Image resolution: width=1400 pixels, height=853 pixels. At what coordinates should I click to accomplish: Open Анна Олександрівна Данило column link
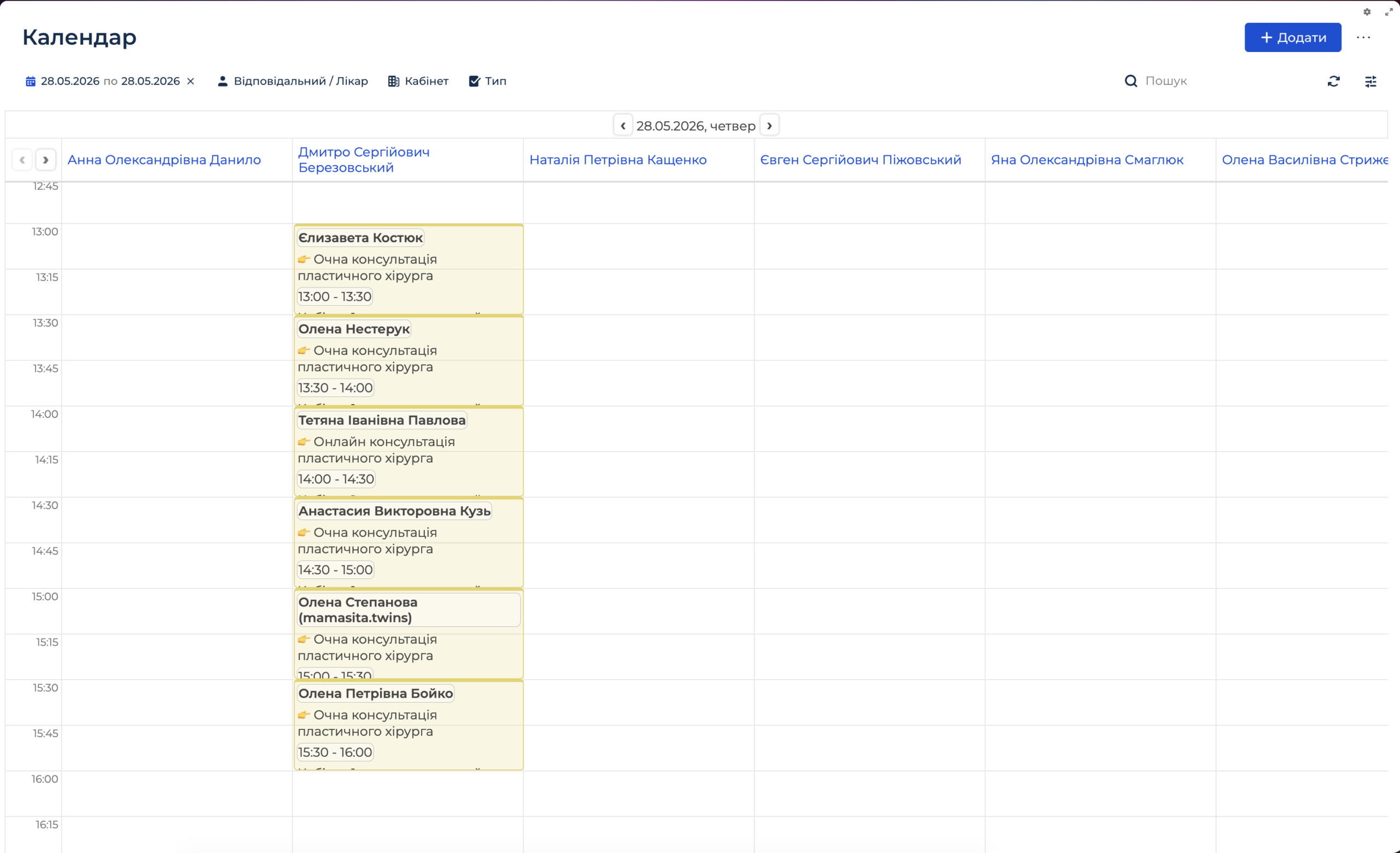coord(164,160)
